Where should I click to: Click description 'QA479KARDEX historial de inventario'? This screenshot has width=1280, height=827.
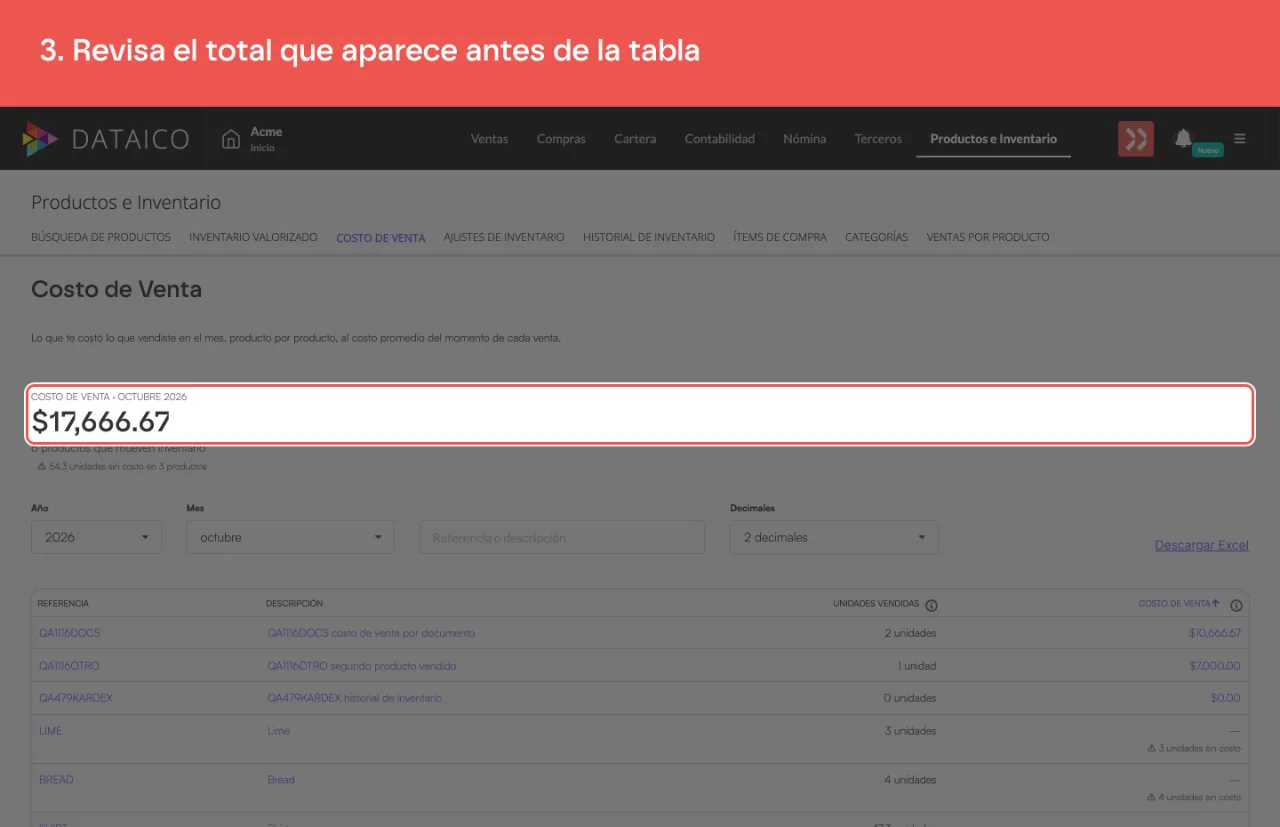pos(354,698)
